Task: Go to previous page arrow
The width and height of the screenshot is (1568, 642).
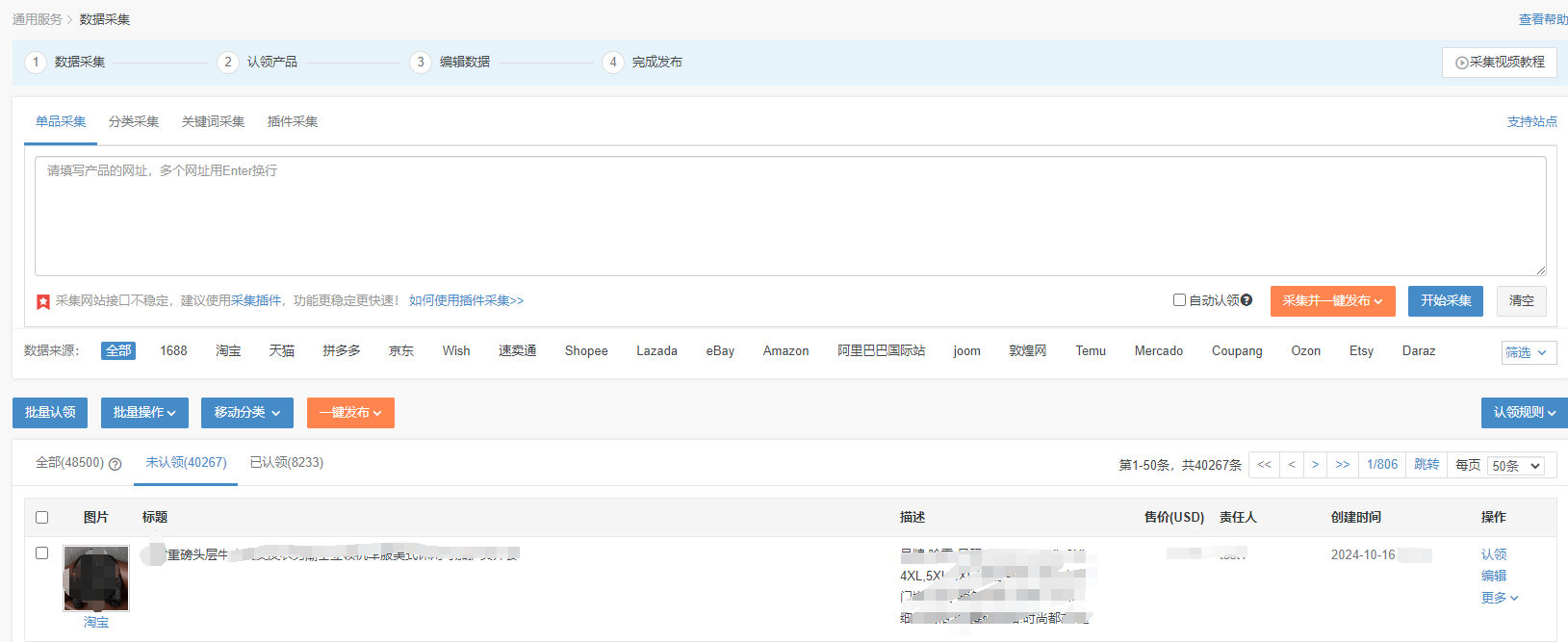Action: pyautogui.click(x=1292, y=465)
